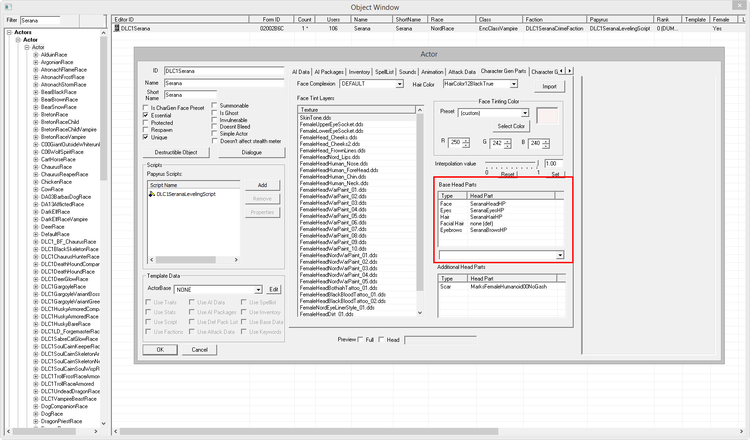This screenshot has width=750, height=440.
Task: Click the DLC1Serana actor row icon
Action: [116, 29]
